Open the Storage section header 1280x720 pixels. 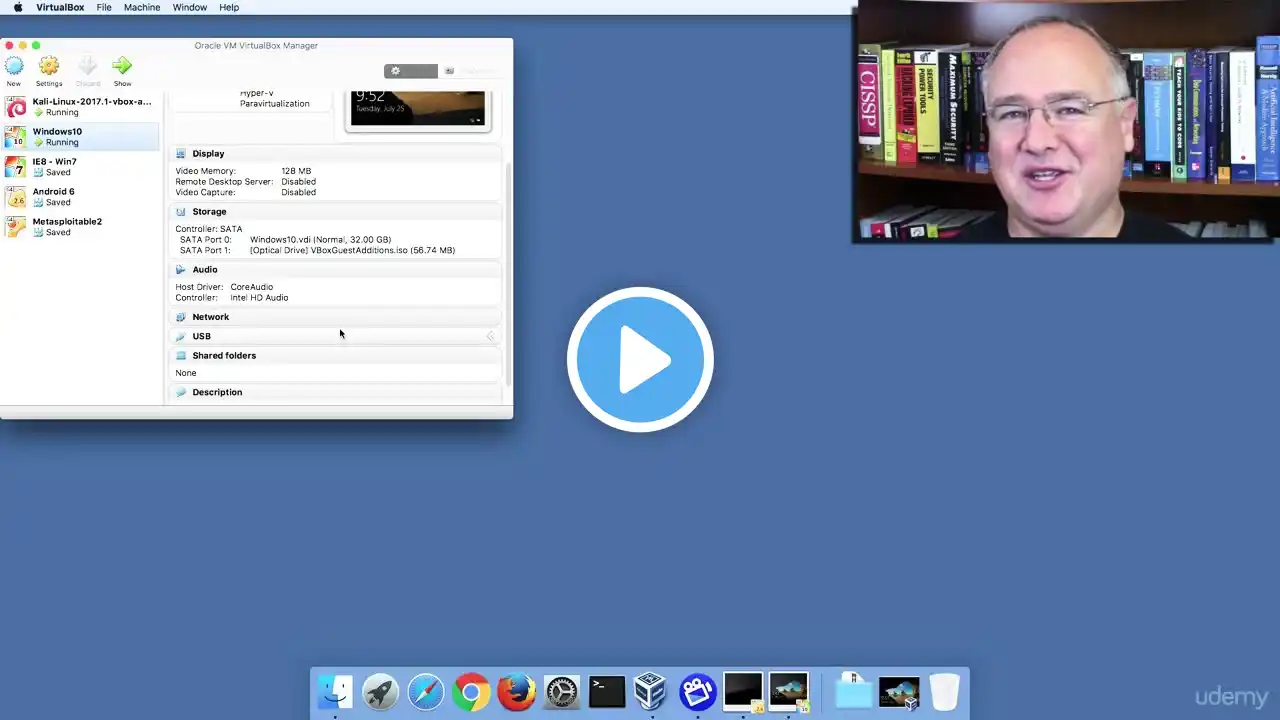point(336,212)
